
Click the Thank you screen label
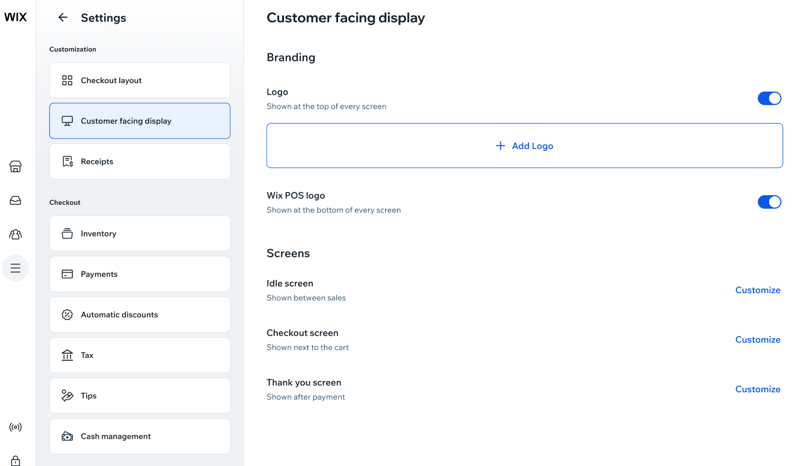[304, 382]
